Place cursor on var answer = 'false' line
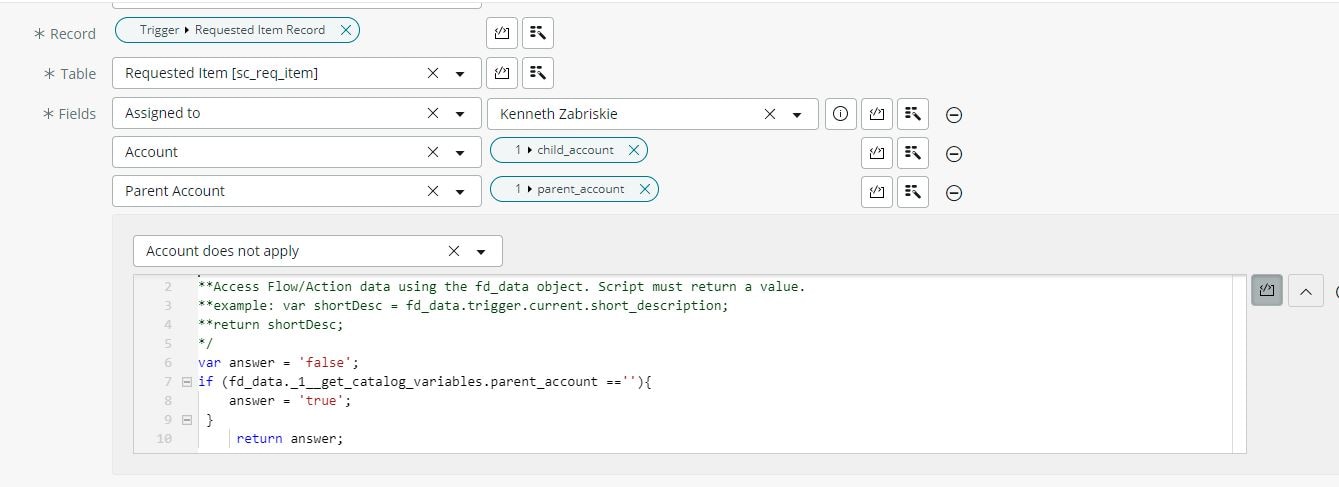This screenshot has height=487, width=1339. (278, 362)
